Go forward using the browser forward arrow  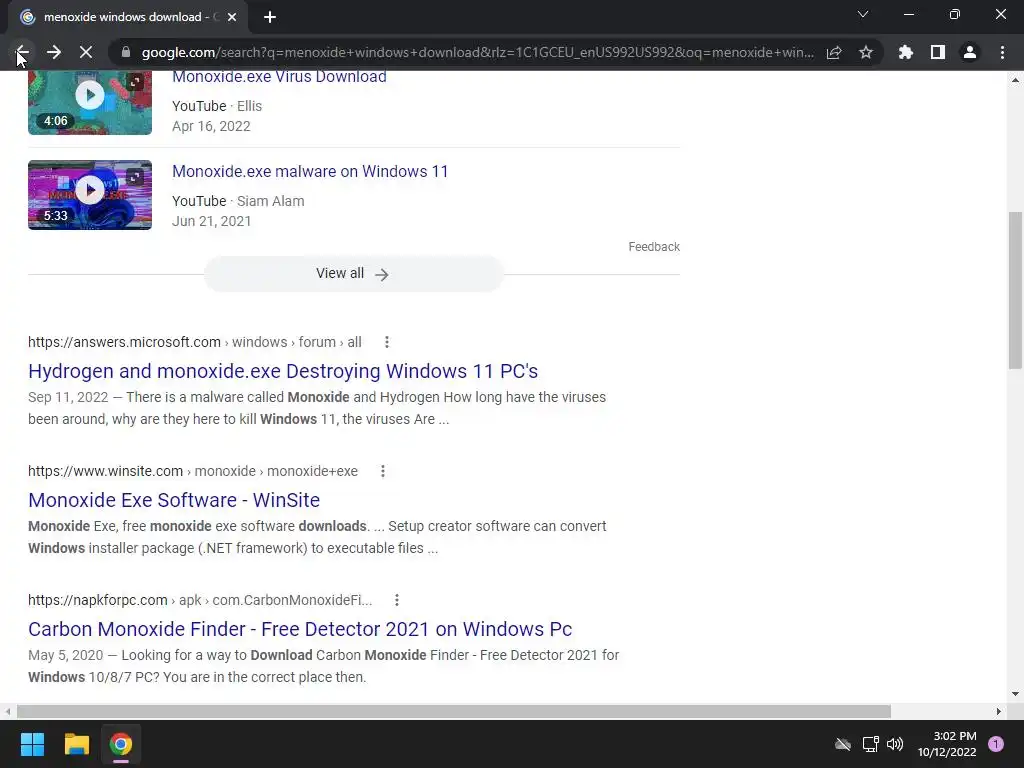coord(54,52)
